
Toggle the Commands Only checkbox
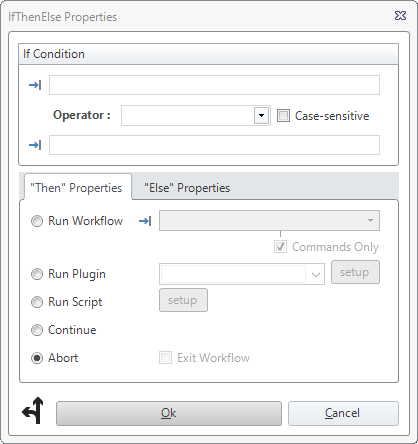280,247
